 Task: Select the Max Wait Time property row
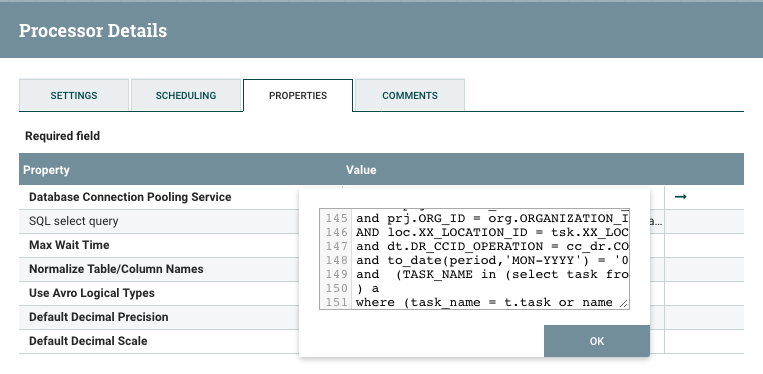click(69, 245)
